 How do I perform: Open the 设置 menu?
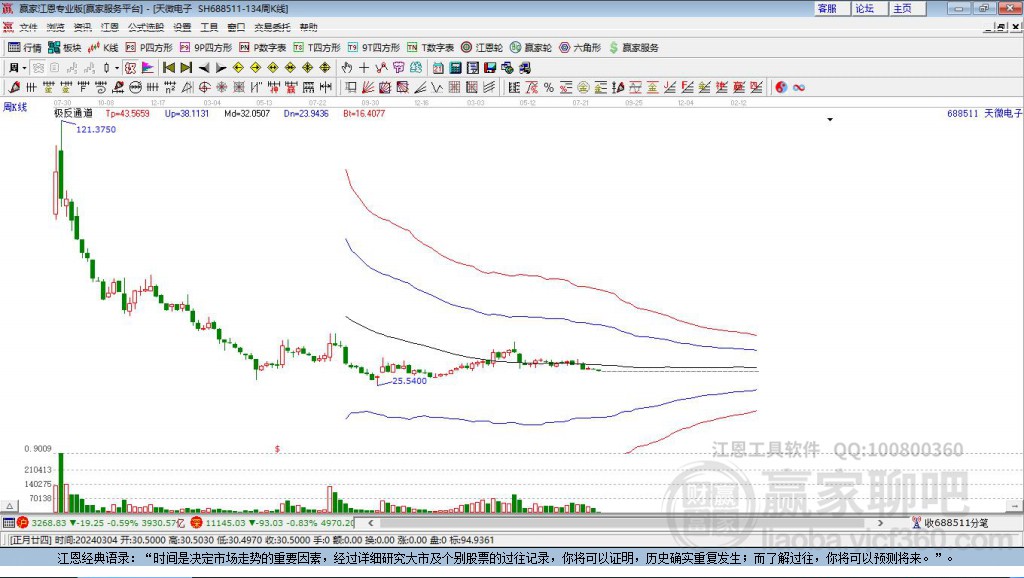(182, 27)
